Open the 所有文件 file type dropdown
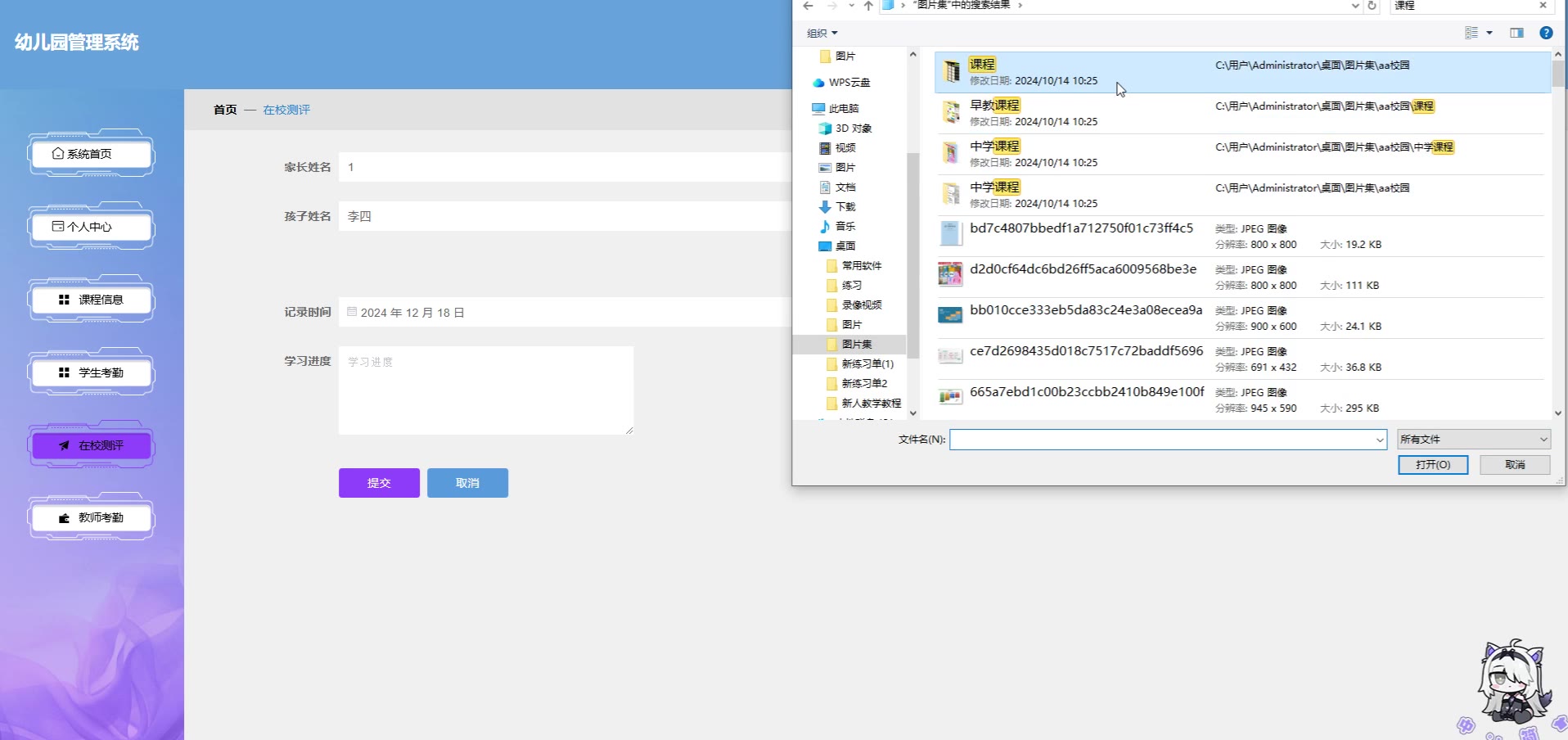 [1473, 440]
